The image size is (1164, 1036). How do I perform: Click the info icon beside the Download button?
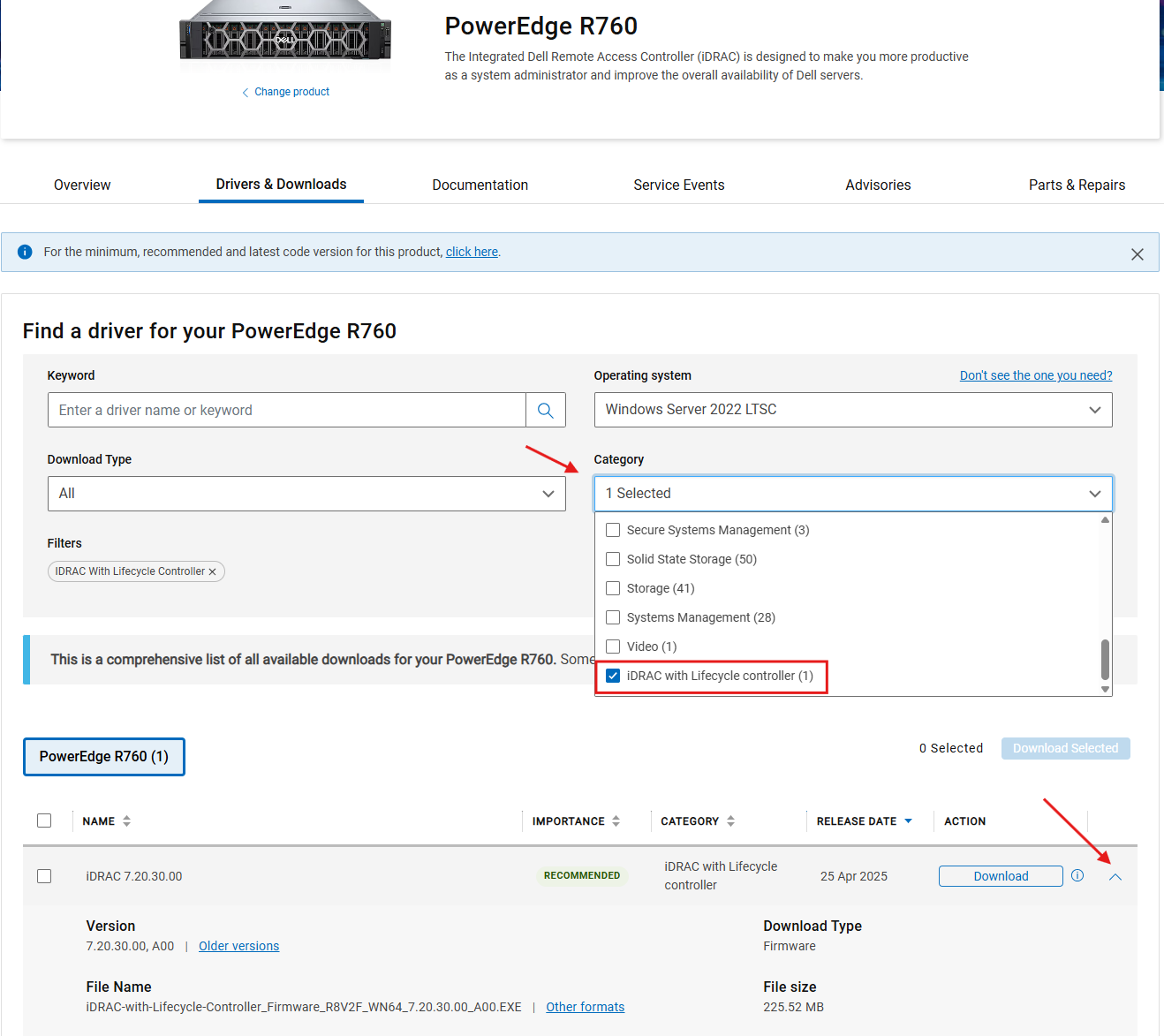click(1077, 875)
